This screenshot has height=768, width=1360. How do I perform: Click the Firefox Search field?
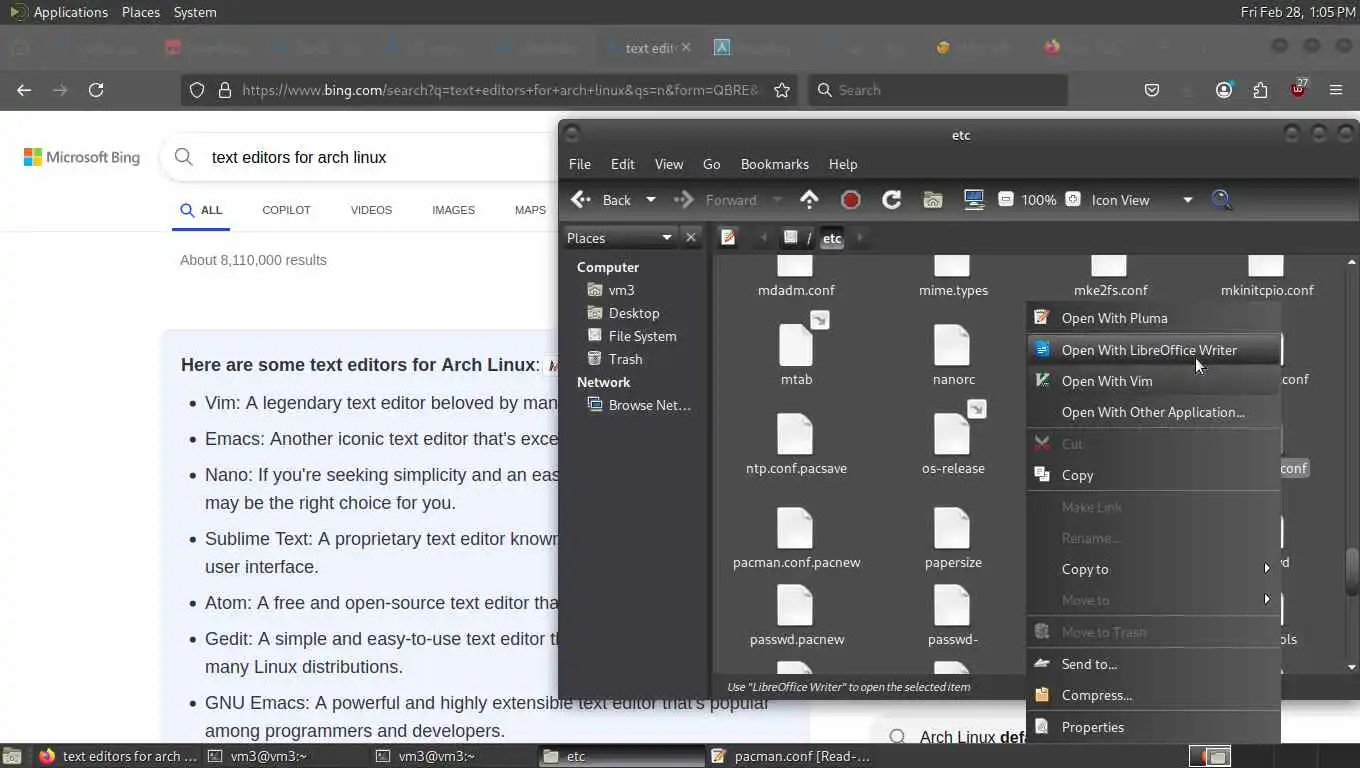(x=938, y=90)
